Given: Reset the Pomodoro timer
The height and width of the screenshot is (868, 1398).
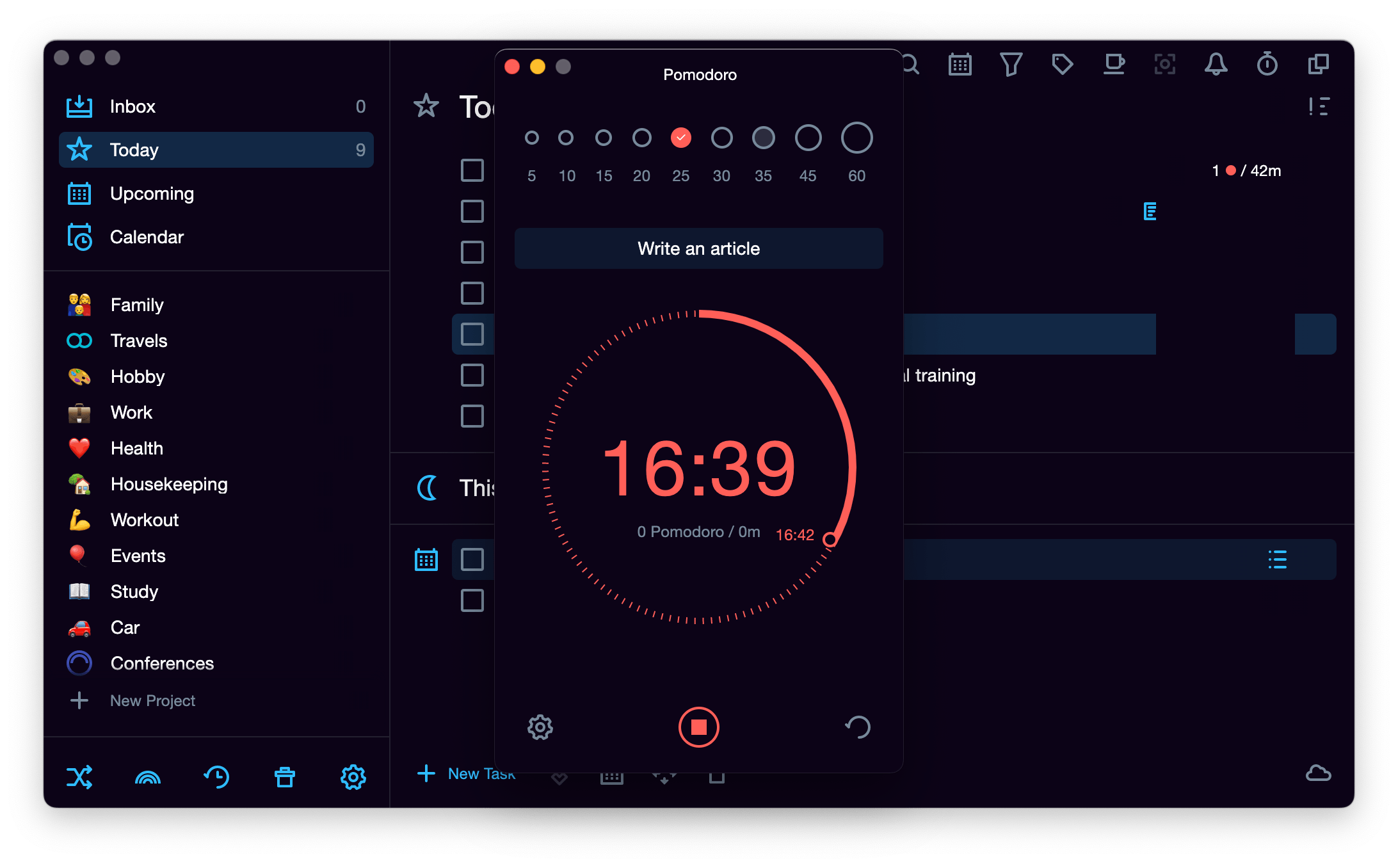Looking at the screenshot, I should click(858, 727).
